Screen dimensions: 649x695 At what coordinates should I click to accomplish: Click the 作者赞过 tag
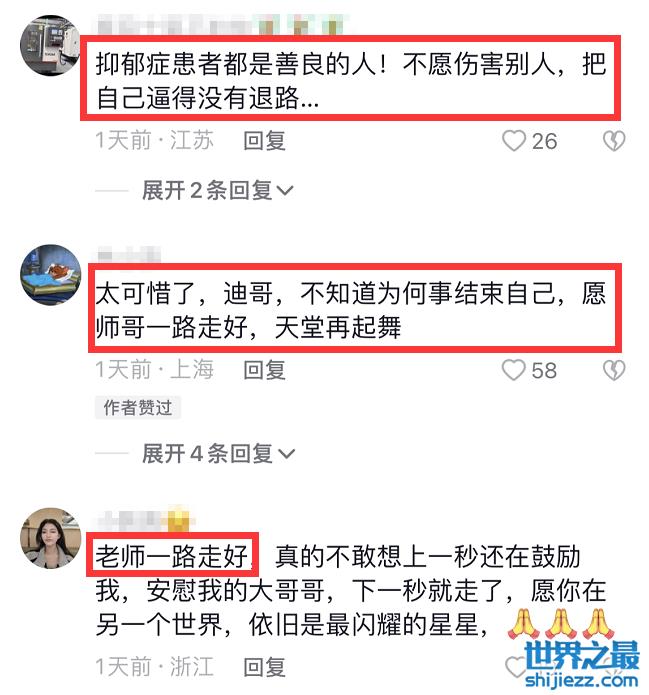click(138, 407)
